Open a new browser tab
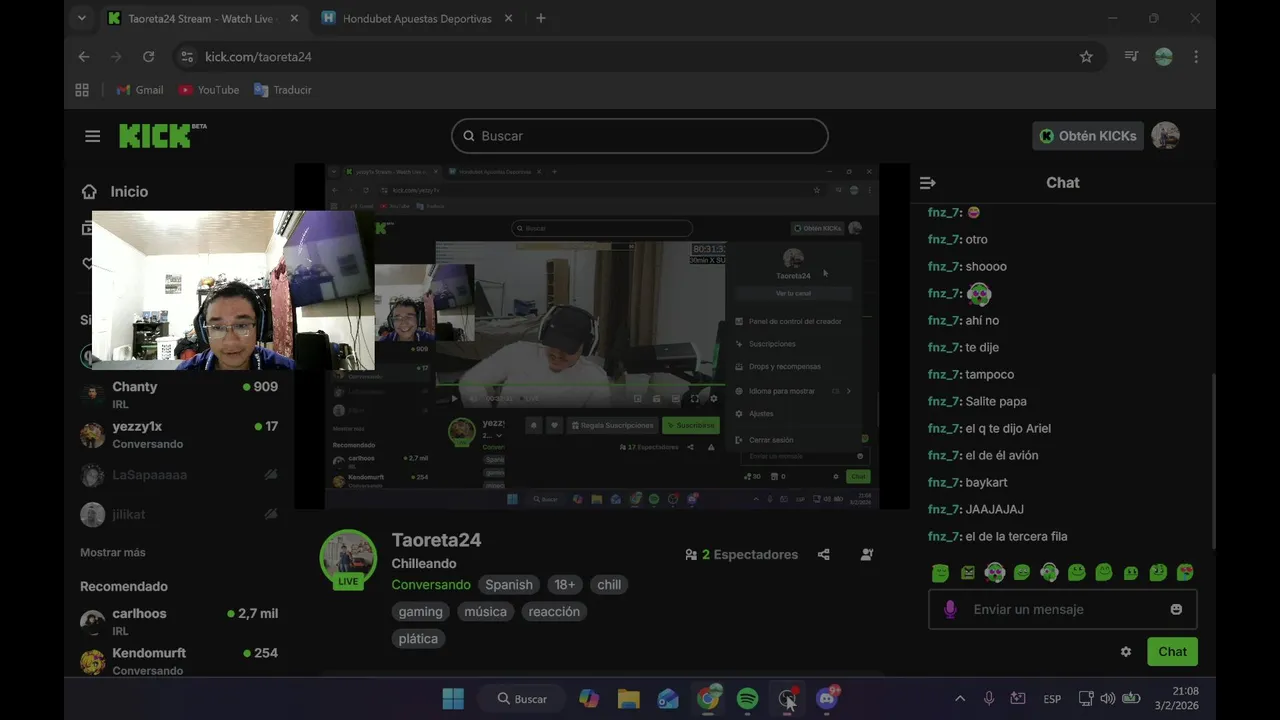 [540, 18]
